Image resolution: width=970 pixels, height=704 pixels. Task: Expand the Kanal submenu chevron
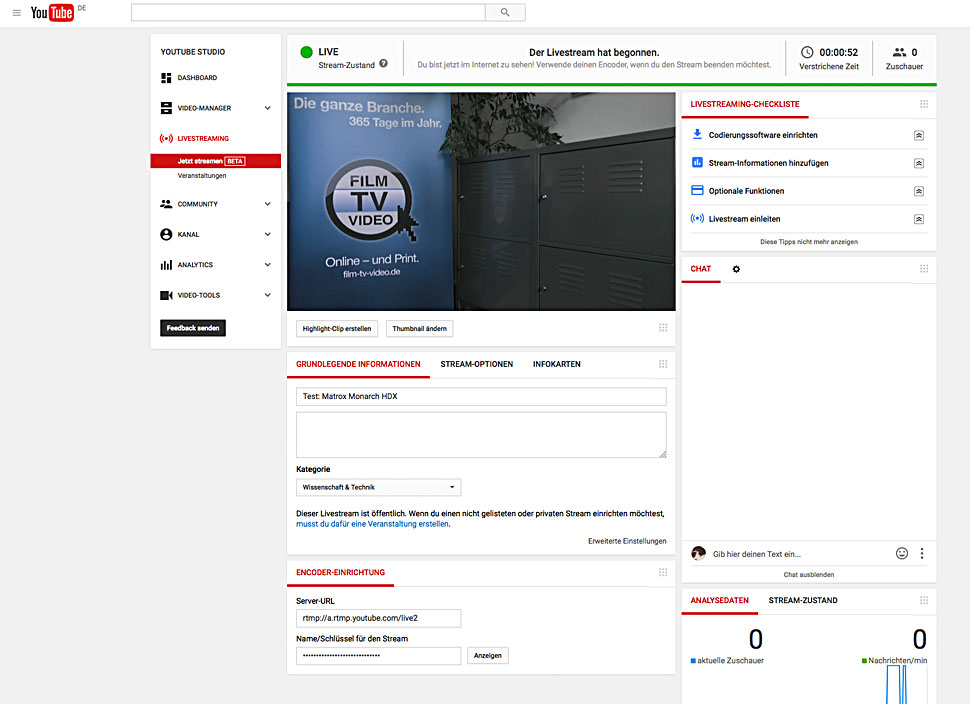tap(268, 234)
